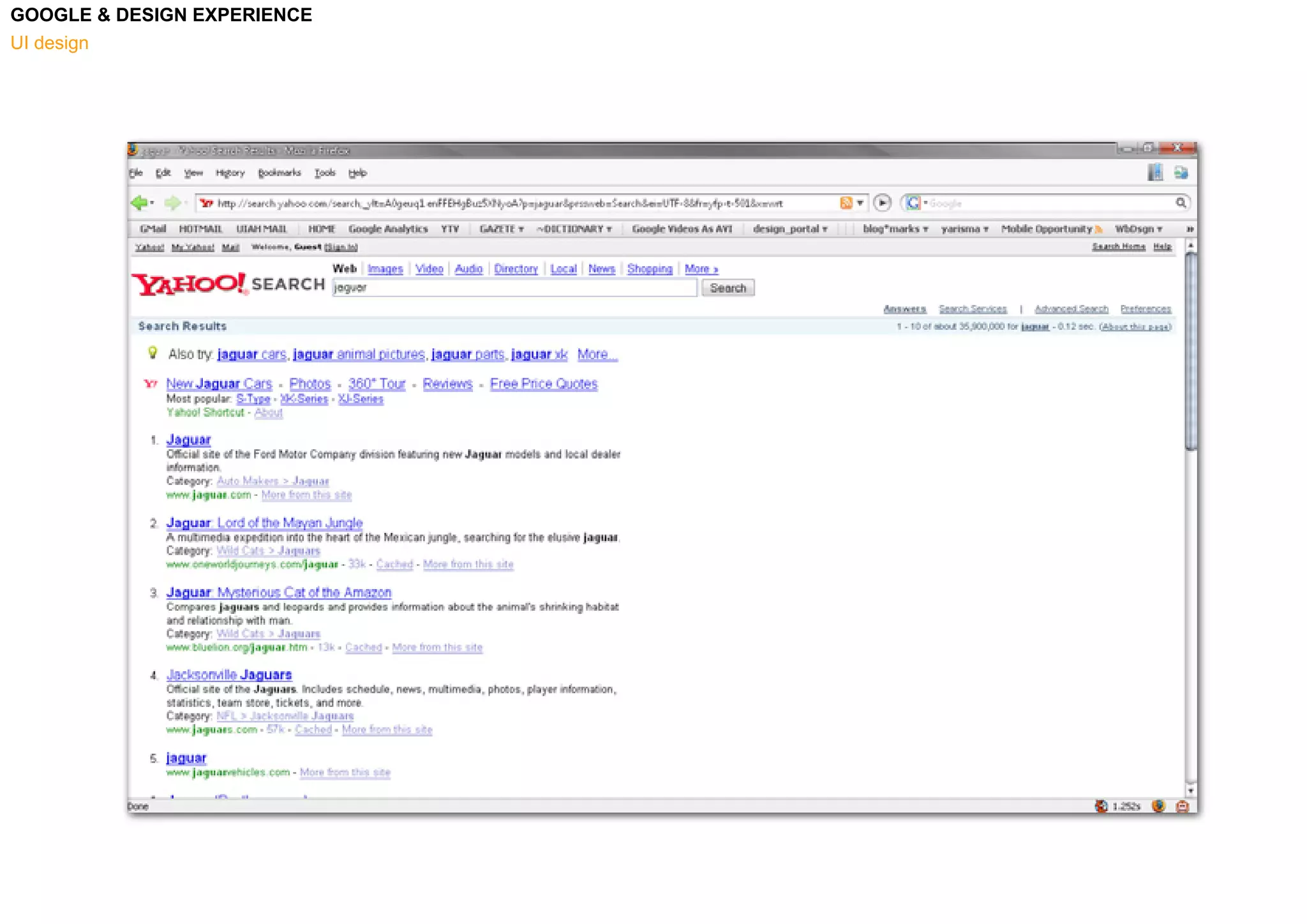
Task: Click the Yahoo favicon in the address bar
Action: click(x=206, y=204)
